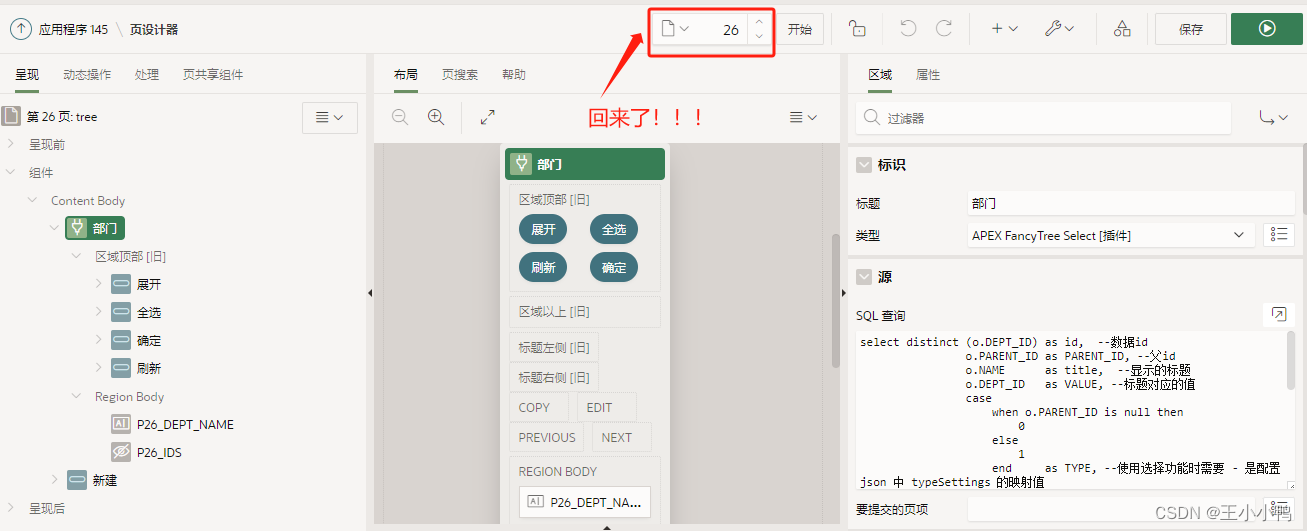Select the 确定 button icon in tree
1307x531 pixels.
pos(121,341)
